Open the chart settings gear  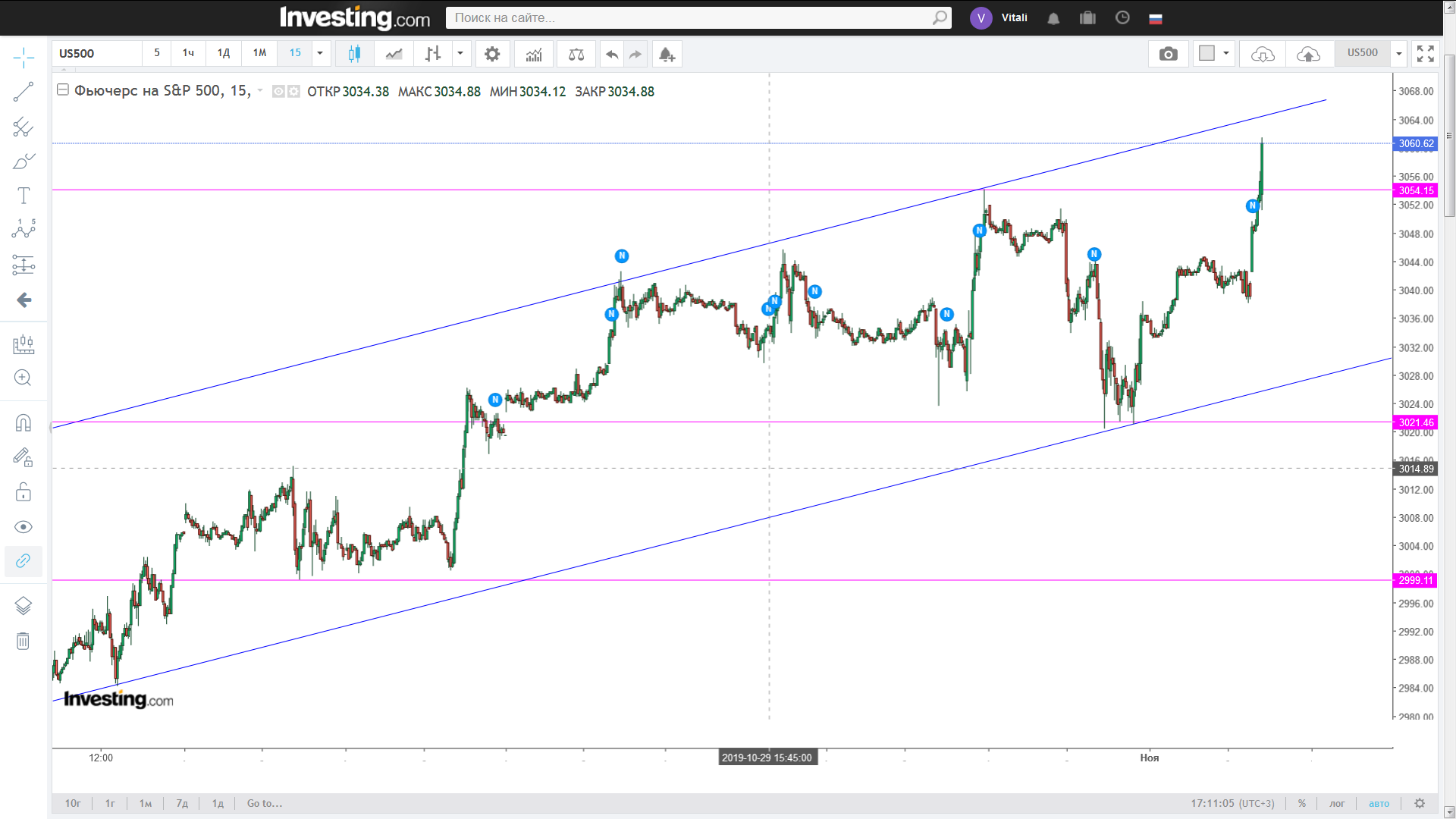(492, 54)
